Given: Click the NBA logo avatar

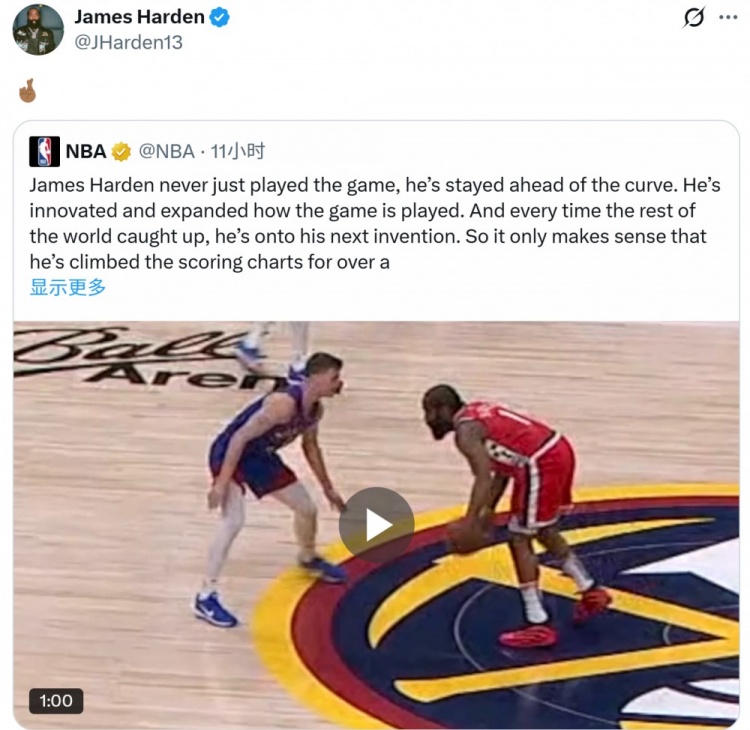Looking at the screenshot, I should pyautogui.click(x=44, y=152).
